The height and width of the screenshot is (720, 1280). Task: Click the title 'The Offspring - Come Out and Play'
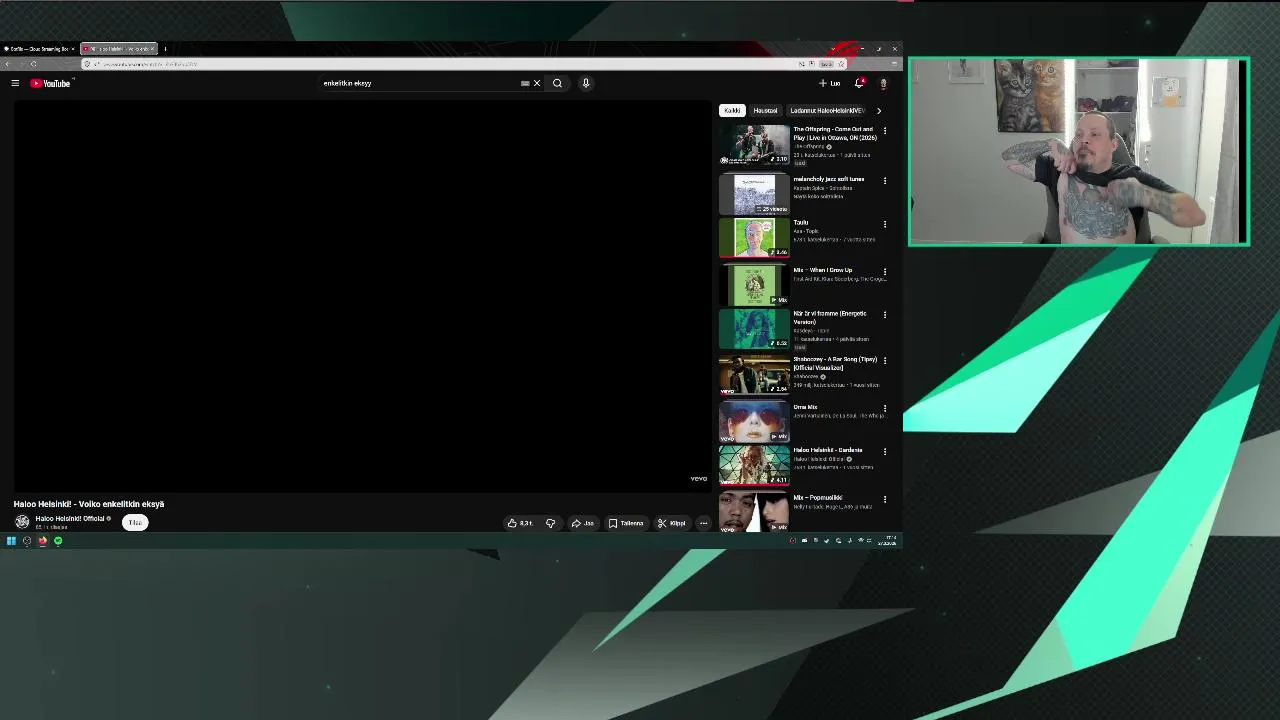pos(834,133)
